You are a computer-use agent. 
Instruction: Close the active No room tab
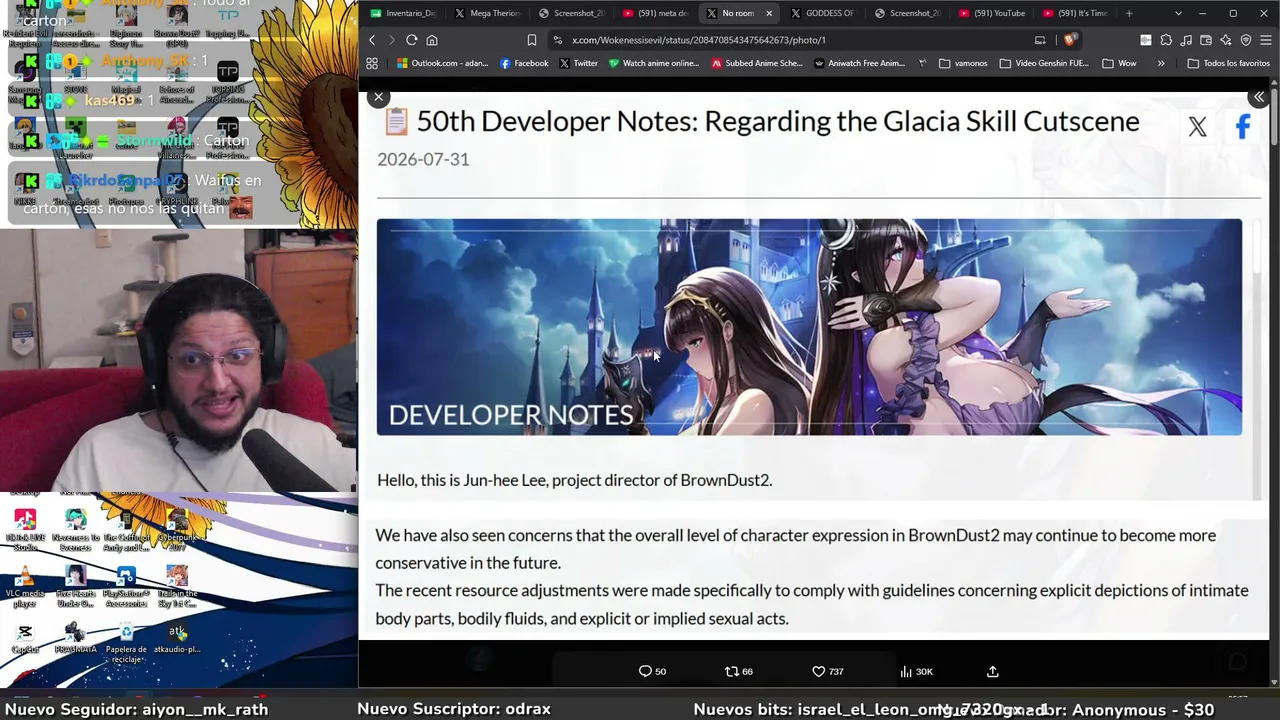pyautogui.click(x=769, y=13)
